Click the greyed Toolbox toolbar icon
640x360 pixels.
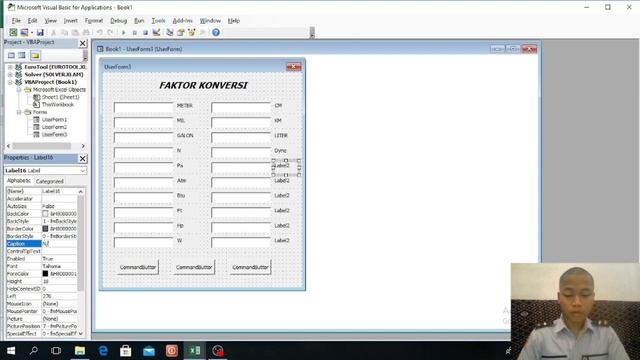pyautogui.click(x=202, y=32)
